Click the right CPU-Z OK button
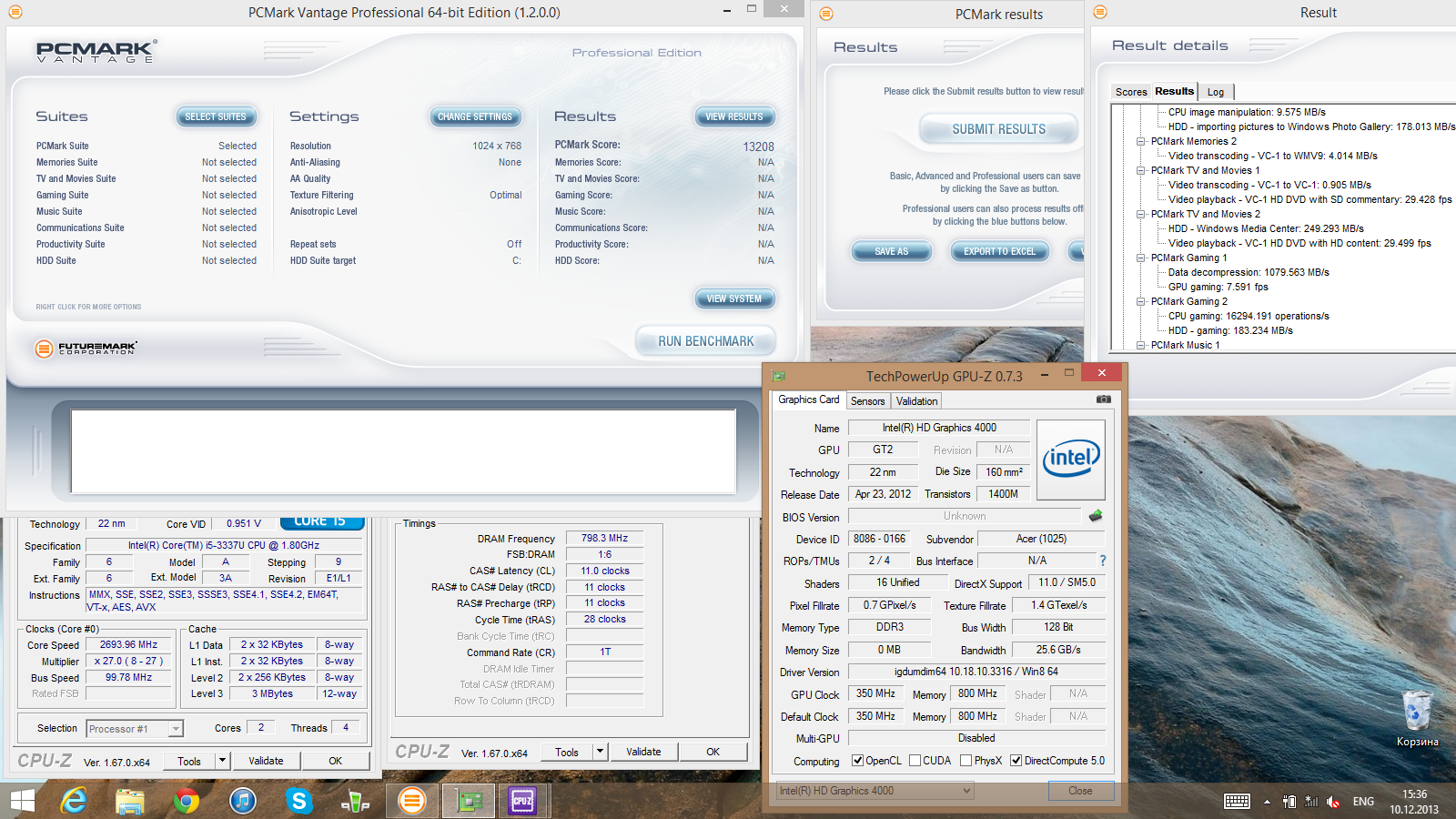1456x819 pixels. 713,752
